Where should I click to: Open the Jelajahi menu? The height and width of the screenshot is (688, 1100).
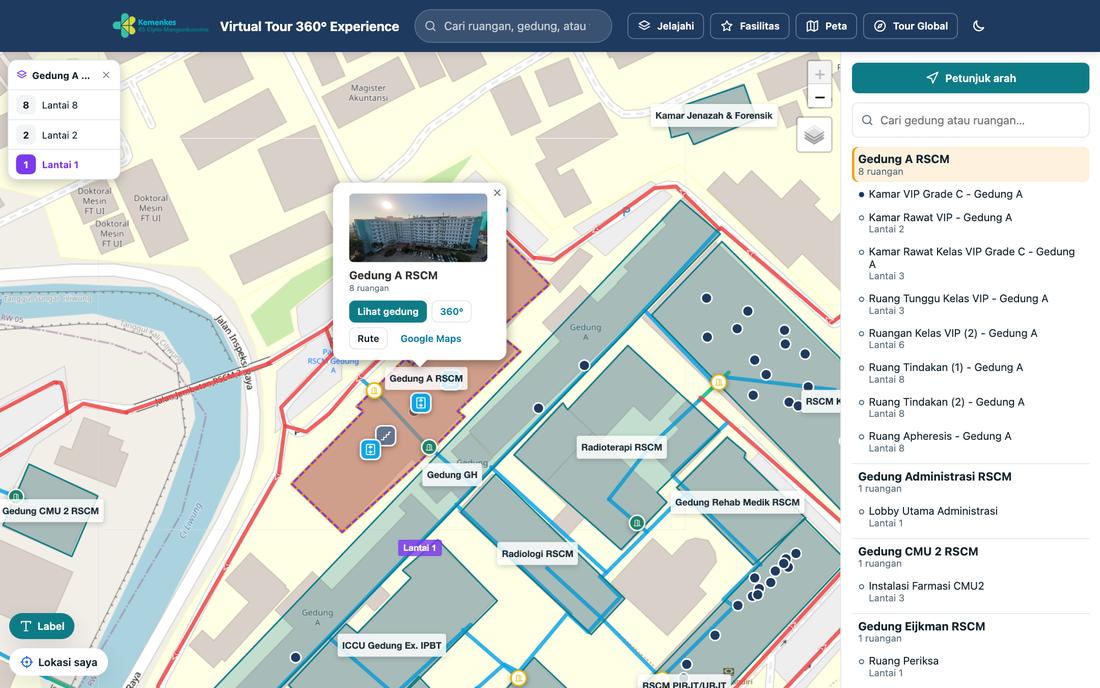click(666, 26)
